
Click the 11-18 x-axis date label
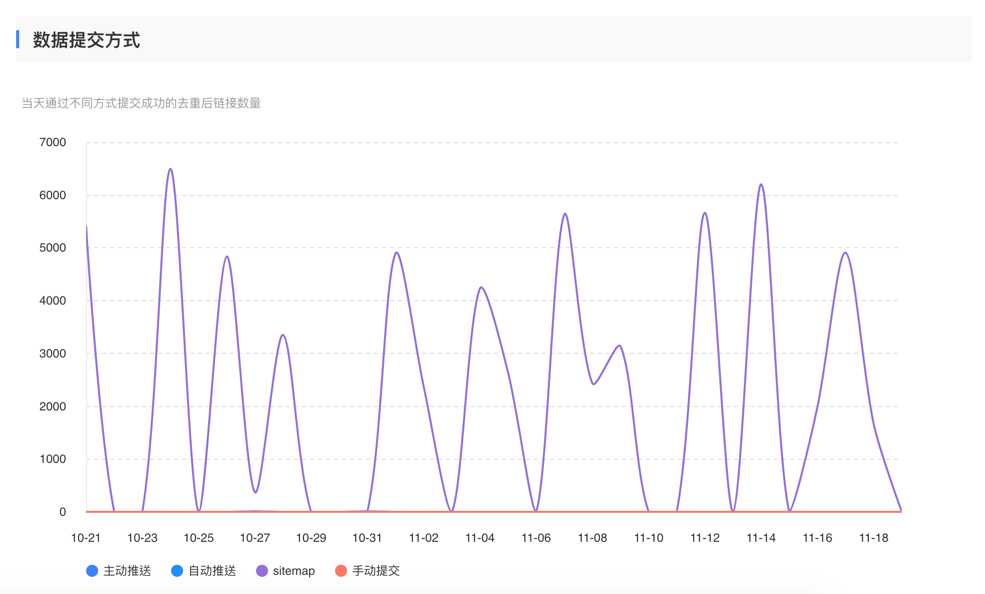(874, 538)
